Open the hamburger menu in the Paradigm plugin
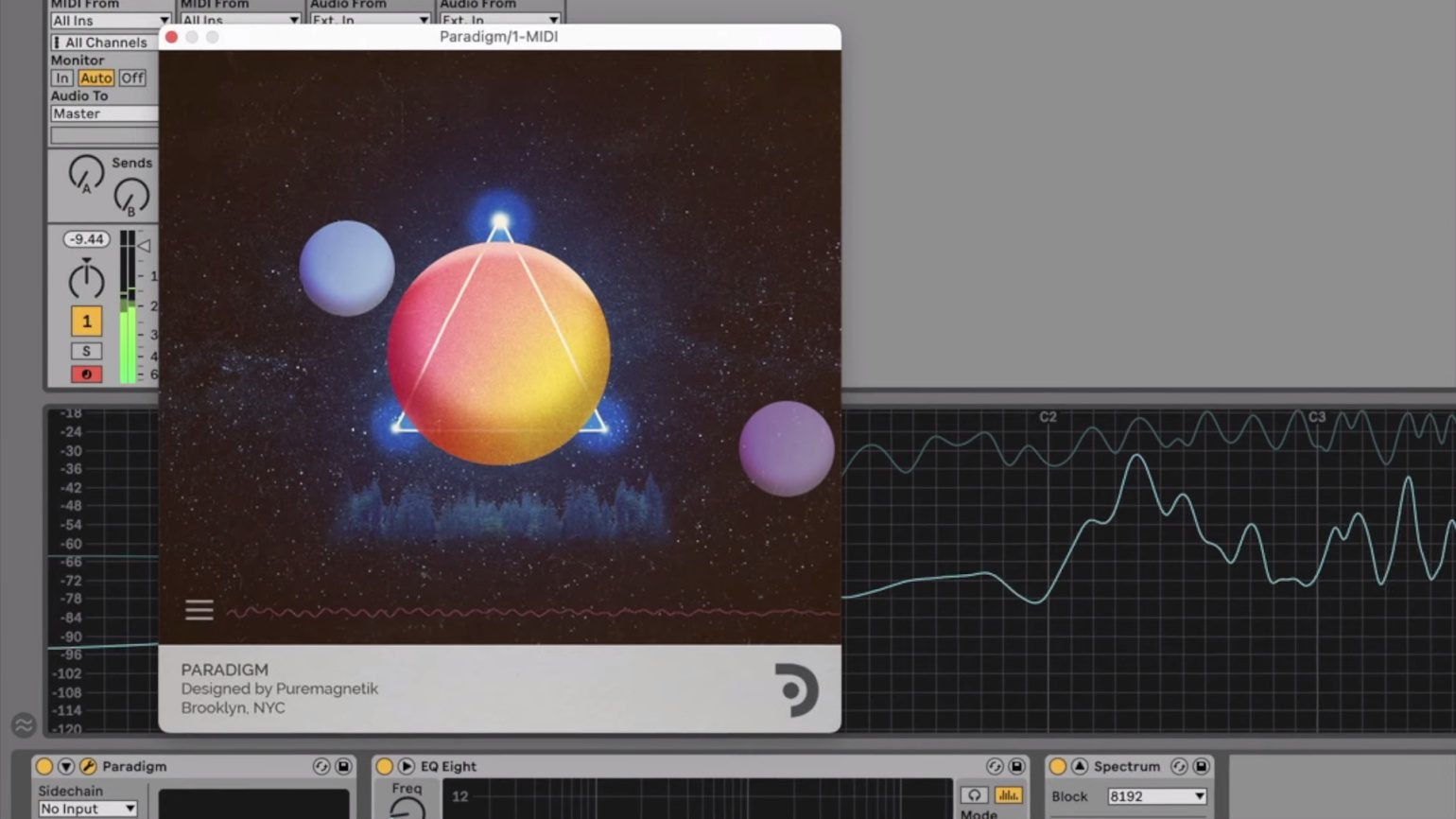Viewport: 1456px width, 819px height. pyautogui.click(x=199, y=610)
